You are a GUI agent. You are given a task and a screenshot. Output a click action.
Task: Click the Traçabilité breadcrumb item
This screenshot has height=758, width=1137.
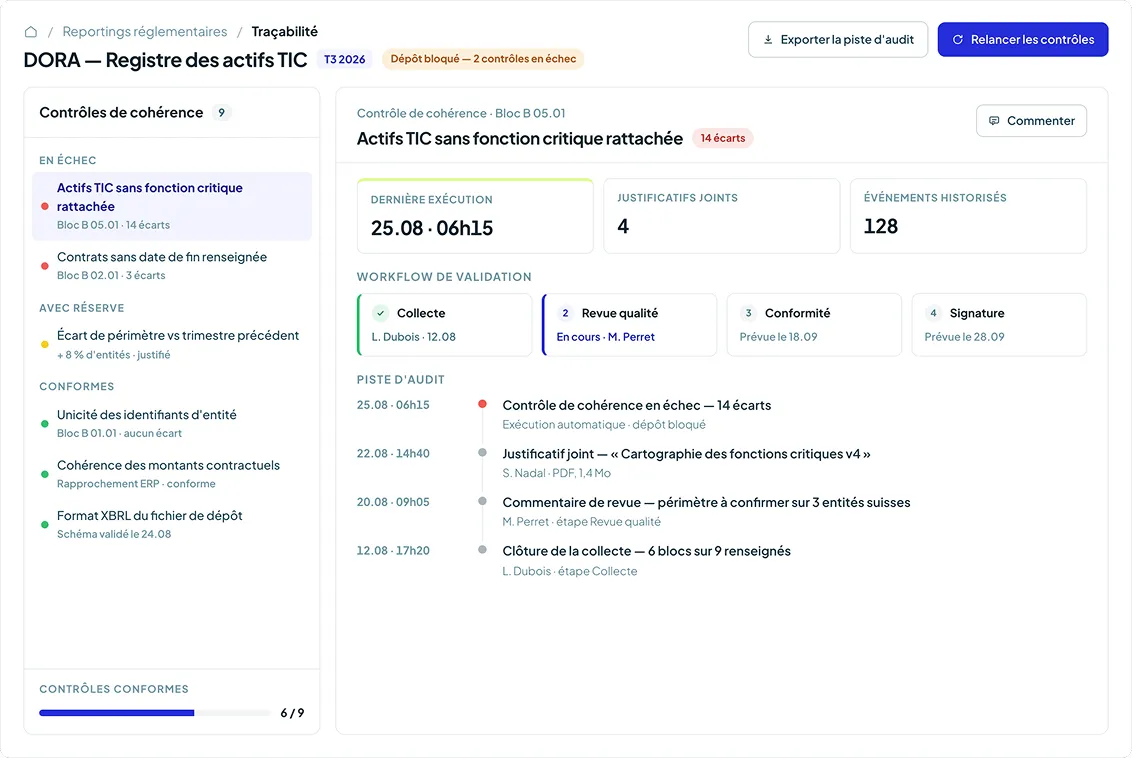pyautogui.click(x=284, y=32)
